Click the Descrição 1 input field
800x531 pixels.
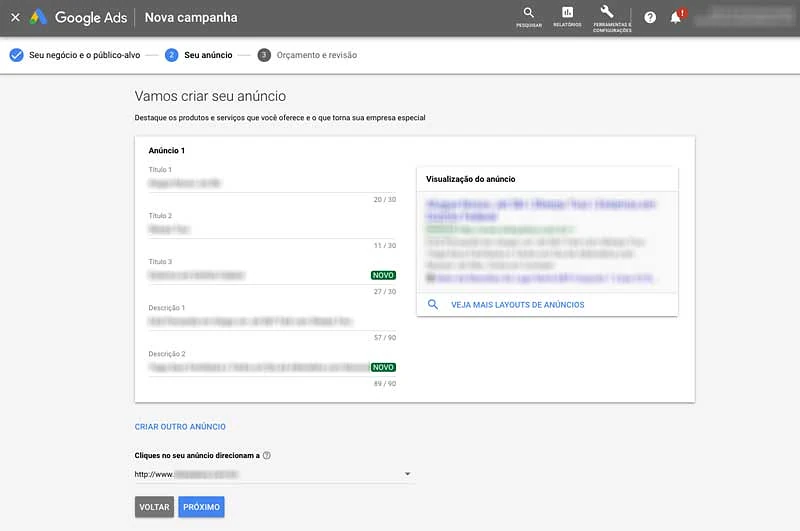272,321
